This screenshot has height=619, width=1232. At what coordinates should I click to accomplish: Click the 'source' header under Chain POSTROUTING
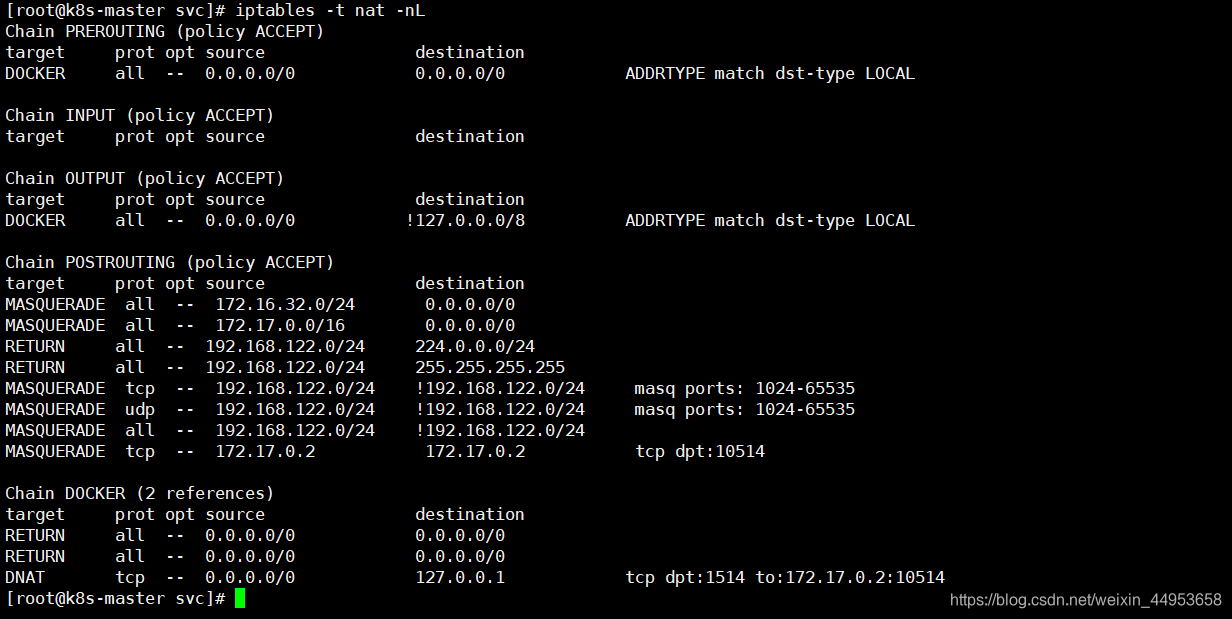235,283
